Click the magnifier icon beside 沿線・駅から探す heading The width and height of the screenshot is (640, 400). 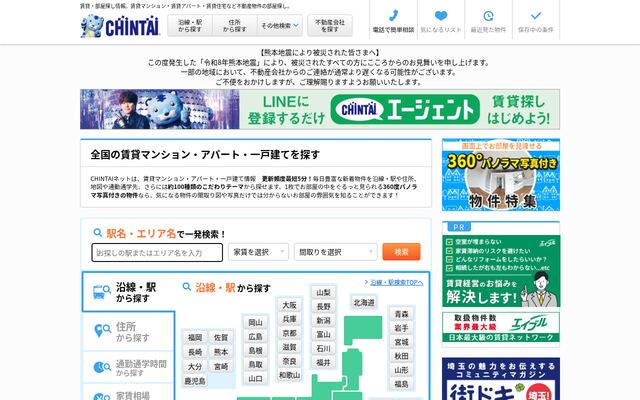(x=187, y=287)
